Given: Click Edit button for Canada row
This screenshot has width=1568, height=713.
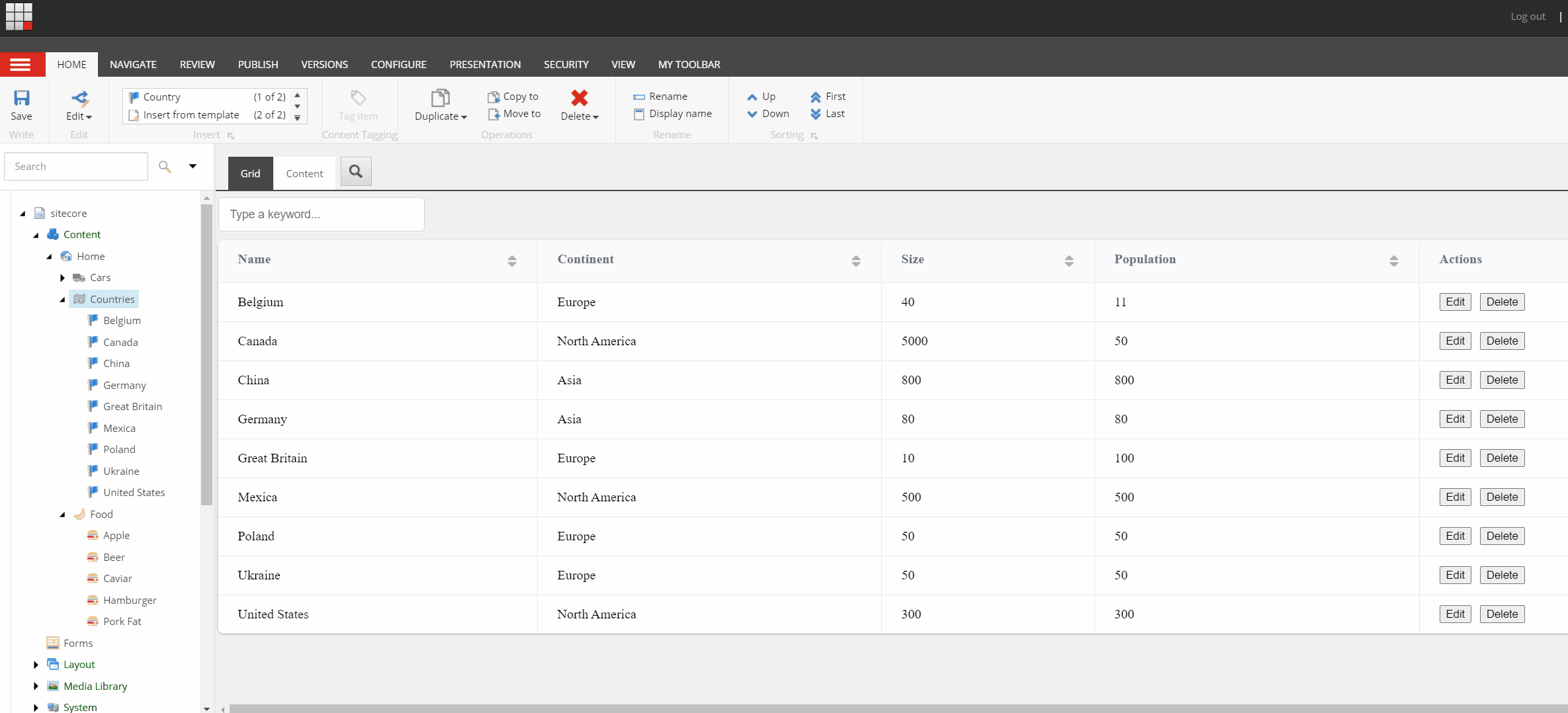Looking at the screenshot, I should click(x=1455, y=341).
